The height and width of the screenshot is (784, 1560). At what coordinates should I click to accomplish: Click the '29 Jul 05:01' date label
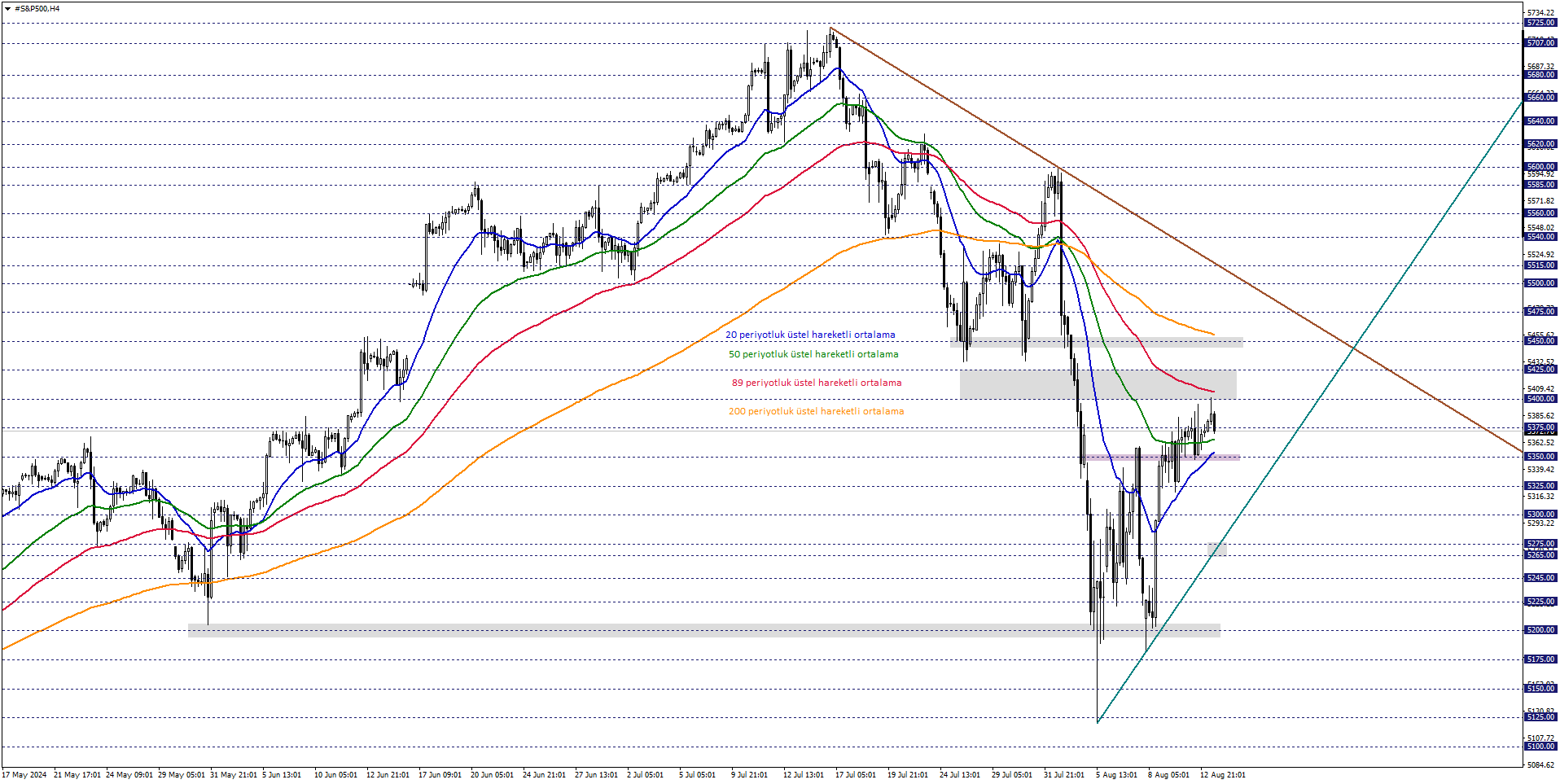[1012, 775]
